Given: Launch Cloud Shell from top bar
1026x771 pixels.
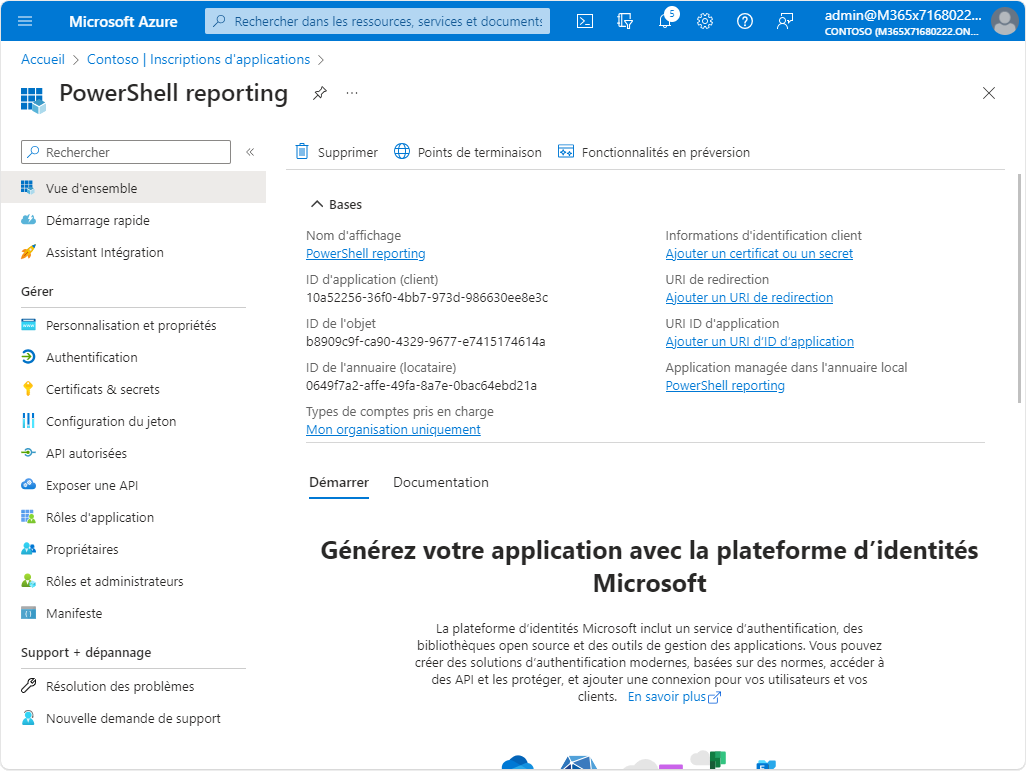Looking at the screenshot, I should [x=585, y=22].
